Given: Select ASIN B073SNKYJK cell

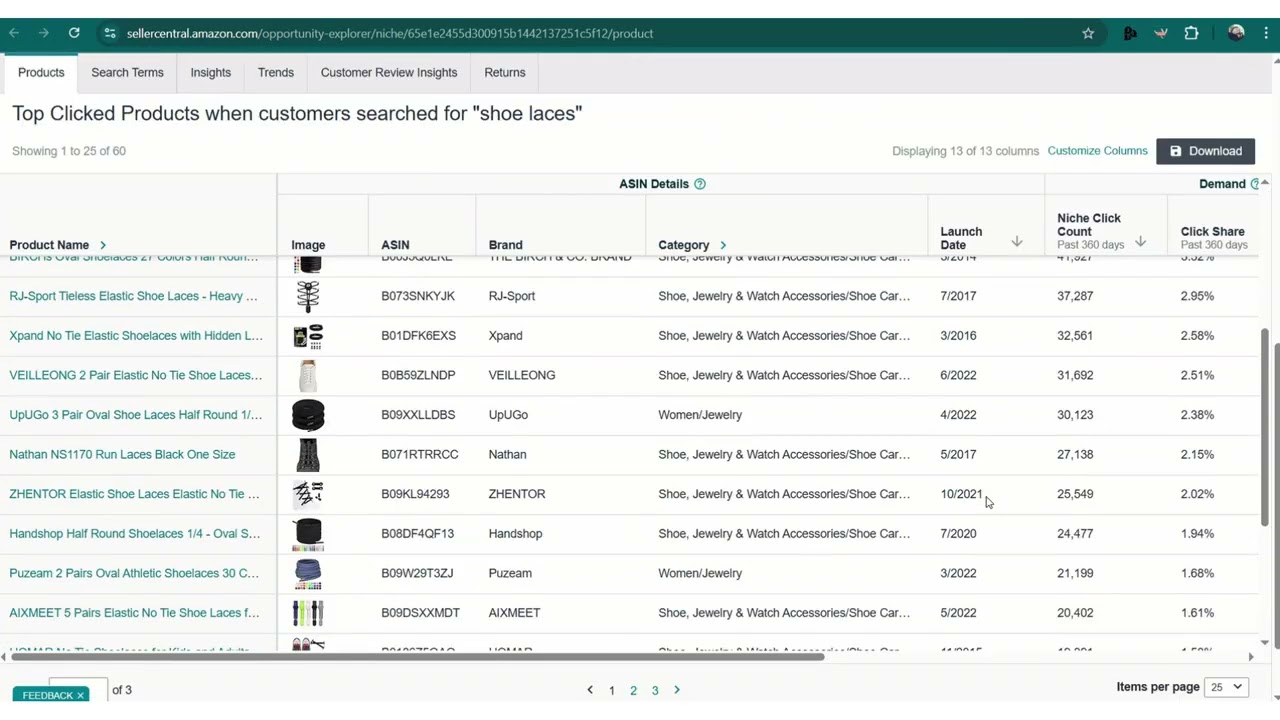Looking at the screenshot, I should 418,296.
